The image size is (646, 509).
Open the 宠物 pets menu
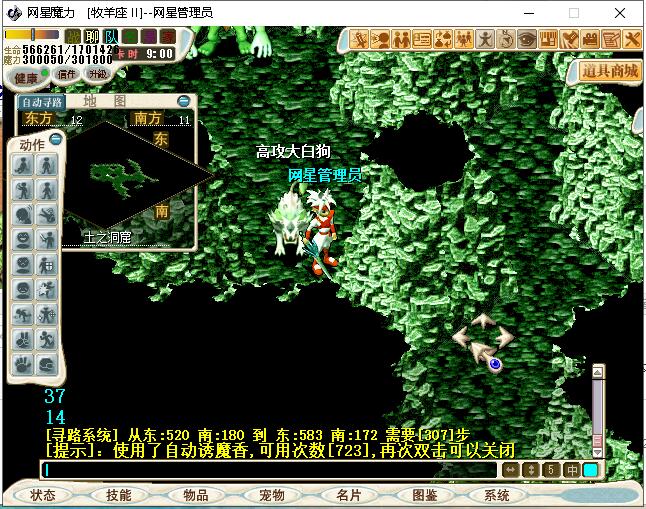pos(272,495)
